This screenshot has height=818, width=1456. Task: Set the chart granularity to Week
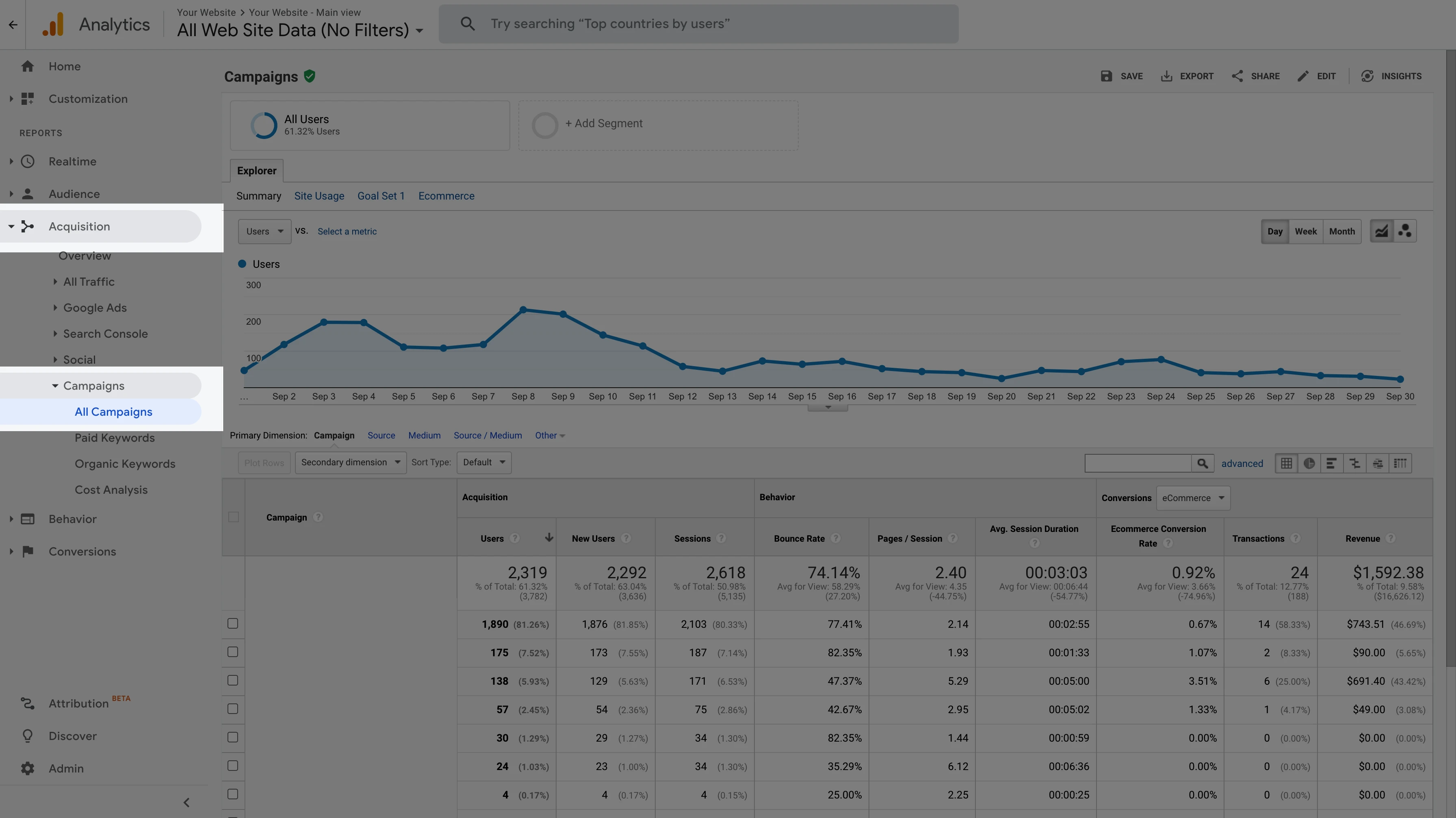click(x=1305, y=231)
